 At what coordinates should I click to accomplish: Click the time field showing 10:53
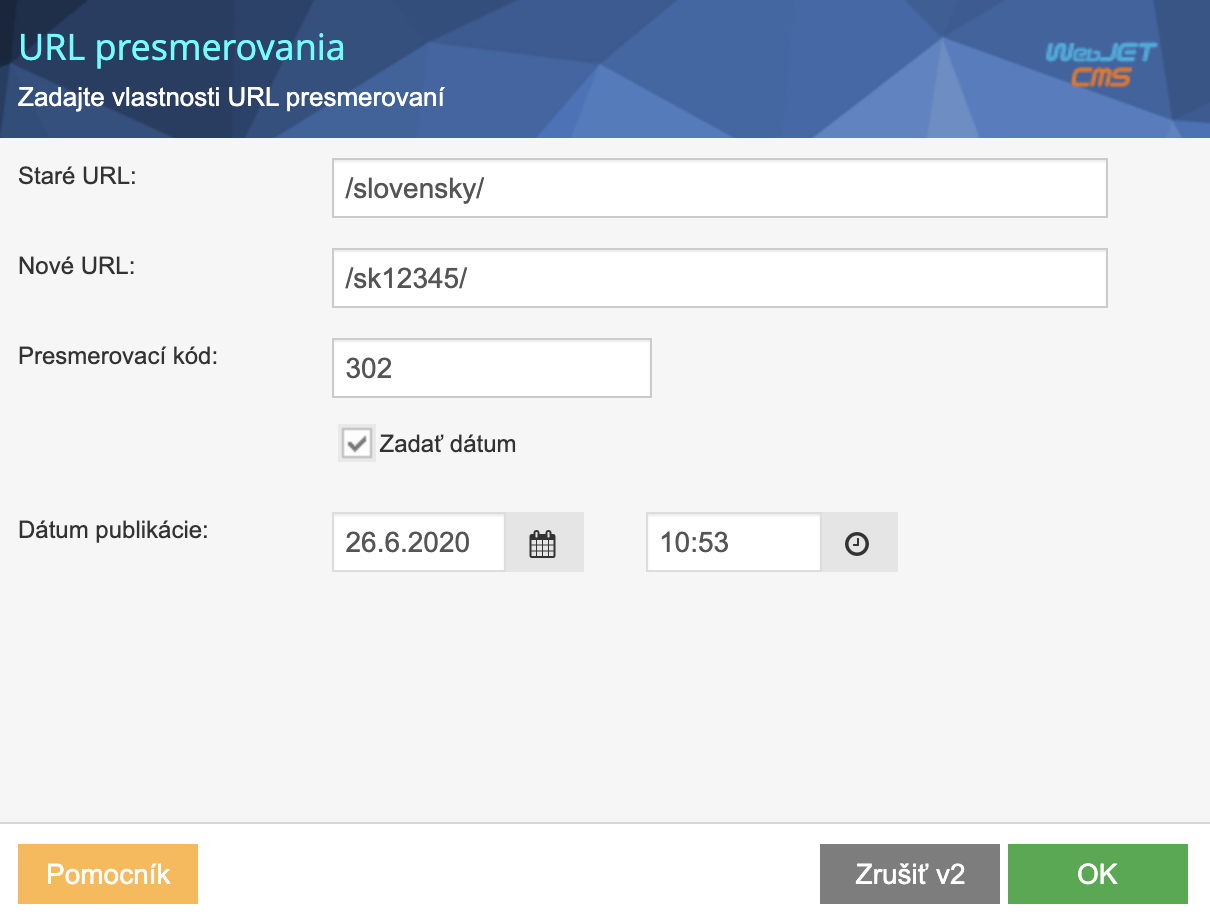point(733,542)
